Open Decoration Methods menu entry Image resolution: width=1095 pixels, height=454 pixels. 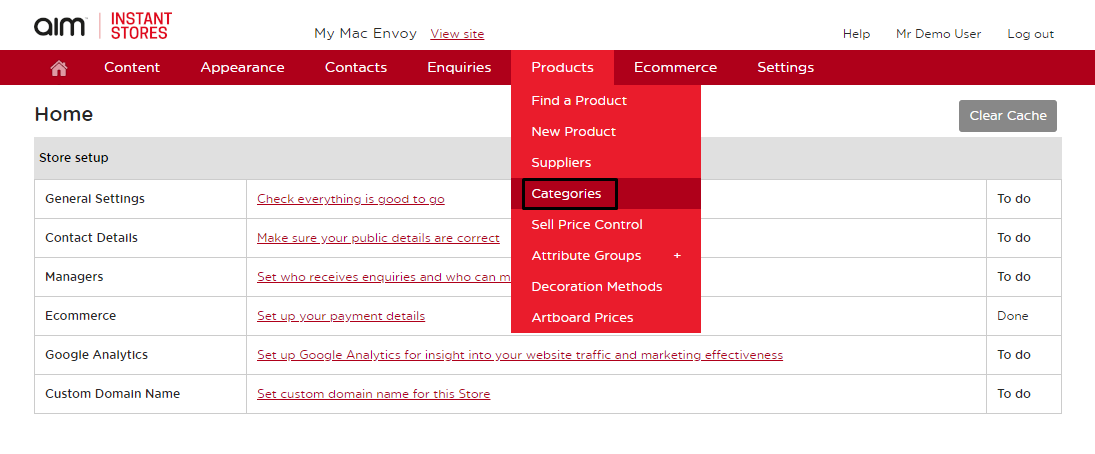click(596, 286)
